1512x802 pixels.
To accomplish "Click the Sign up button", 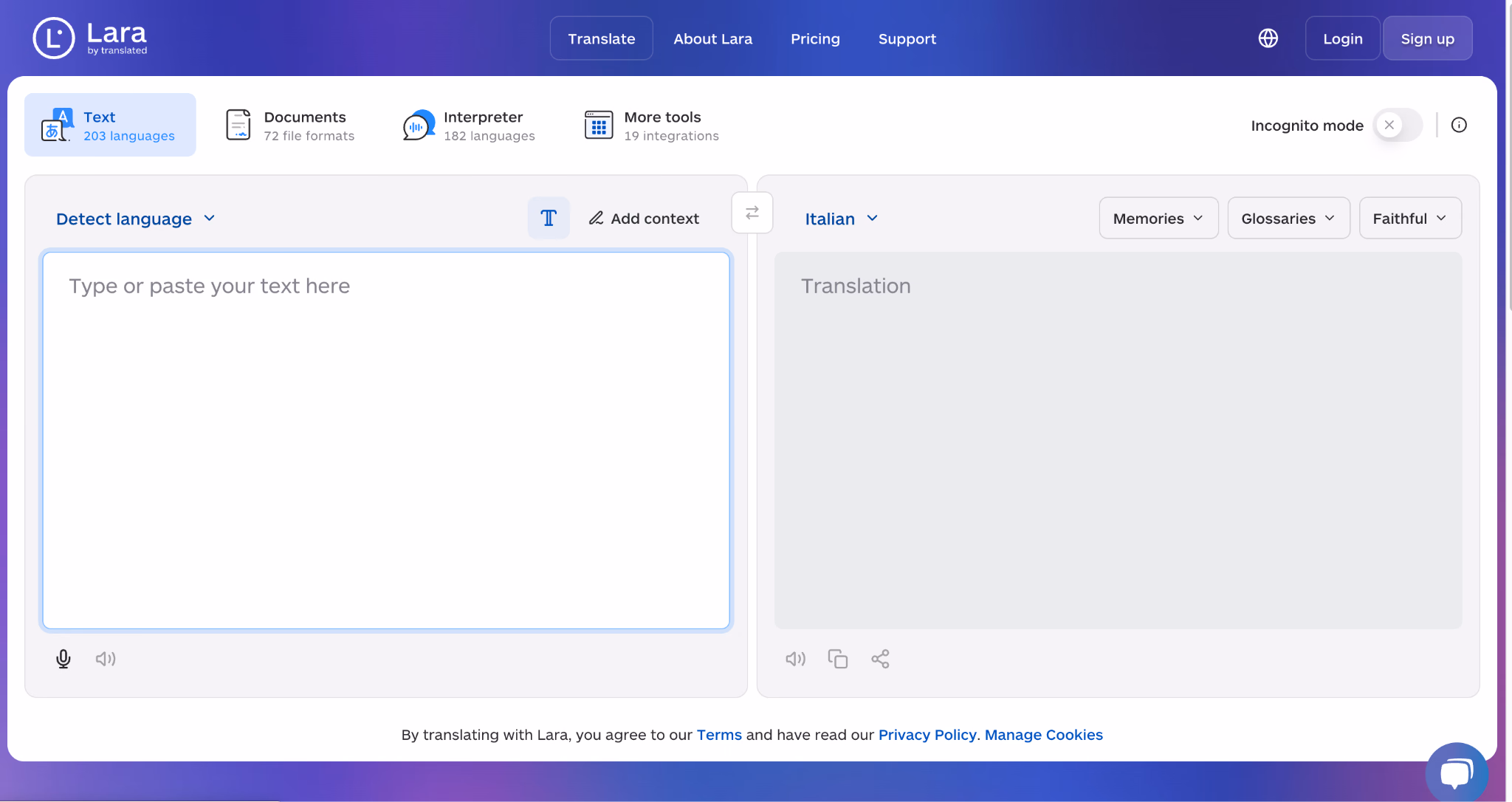I will point(1427,38).
